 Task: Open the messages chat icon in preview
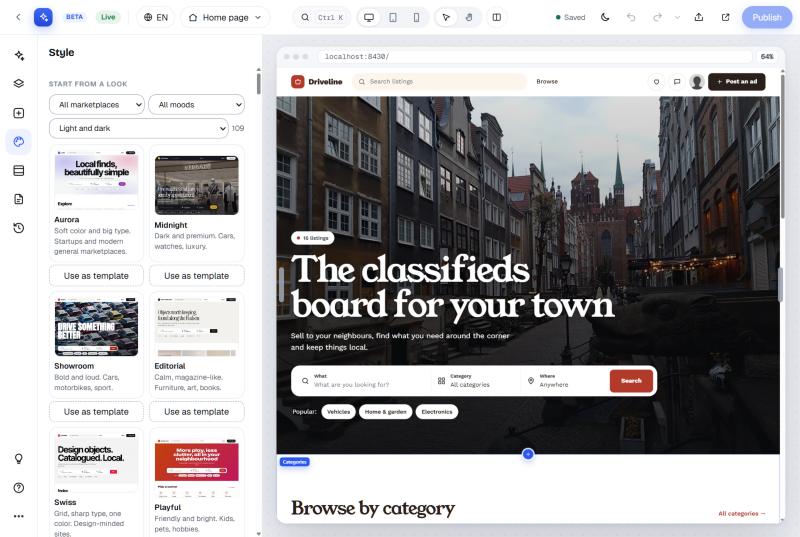click(x=677, y=82)
